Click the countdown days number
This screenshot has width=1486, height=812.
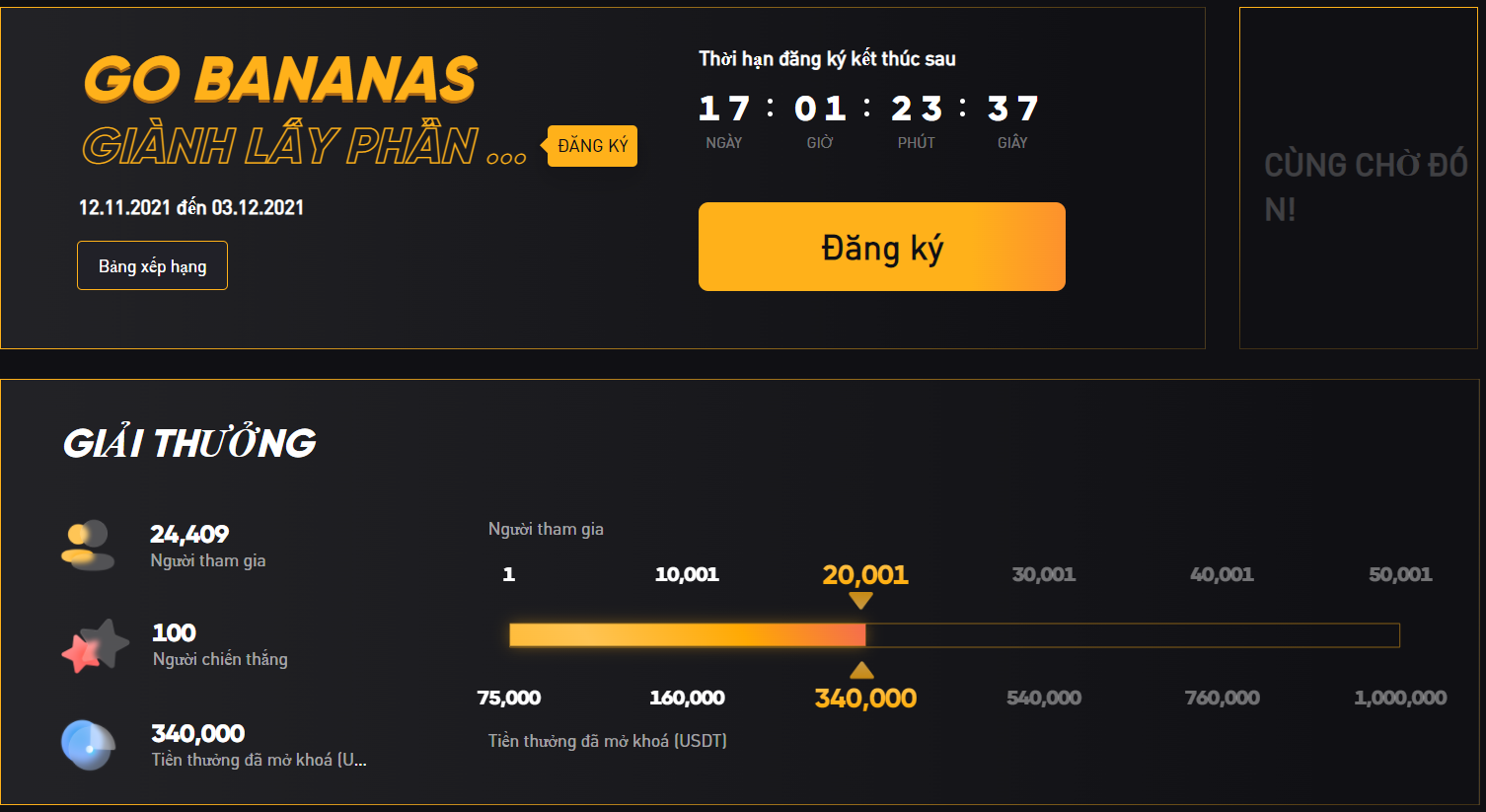(723, 109)
